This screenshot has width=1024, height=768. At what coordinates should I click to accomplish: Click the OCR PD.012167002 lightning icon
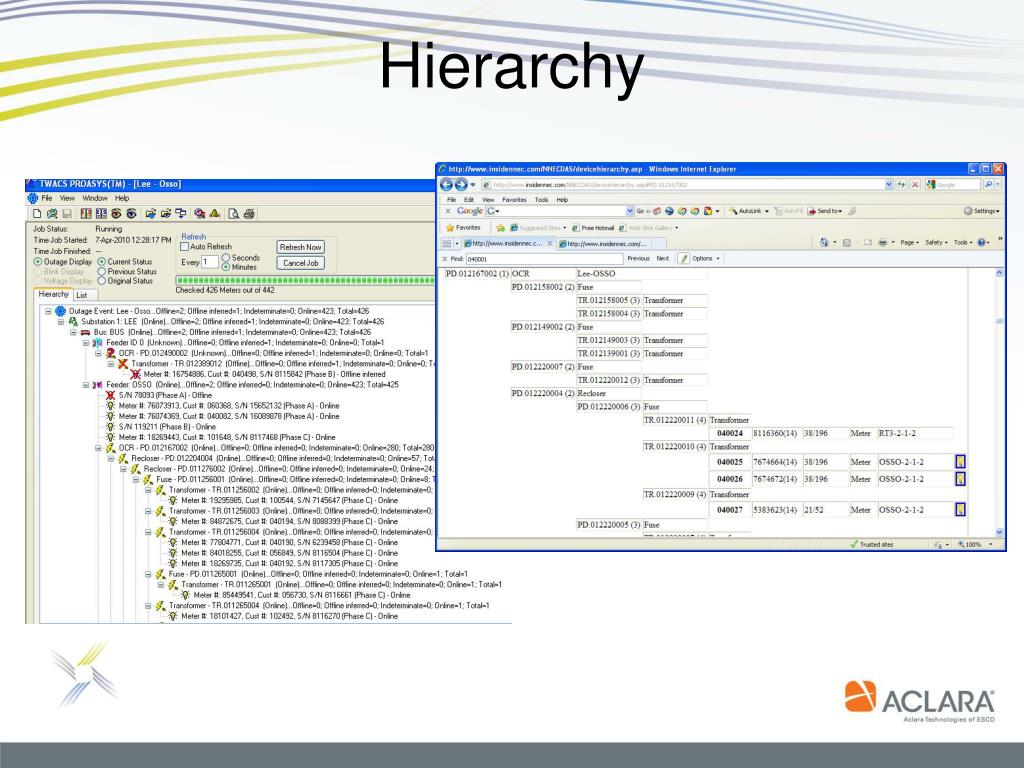[110, 448]
